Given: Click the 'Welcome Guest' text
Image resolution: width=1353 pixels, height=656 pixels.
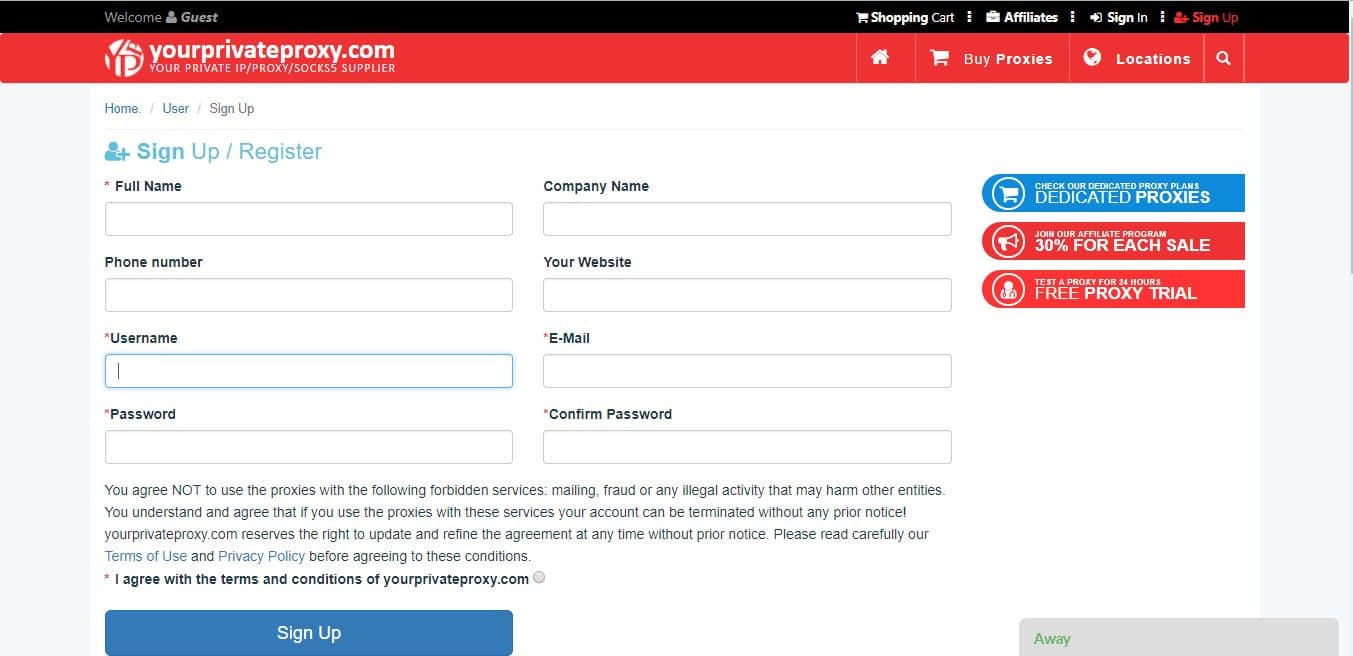Looking at the screenshot, I should [161, 17].
